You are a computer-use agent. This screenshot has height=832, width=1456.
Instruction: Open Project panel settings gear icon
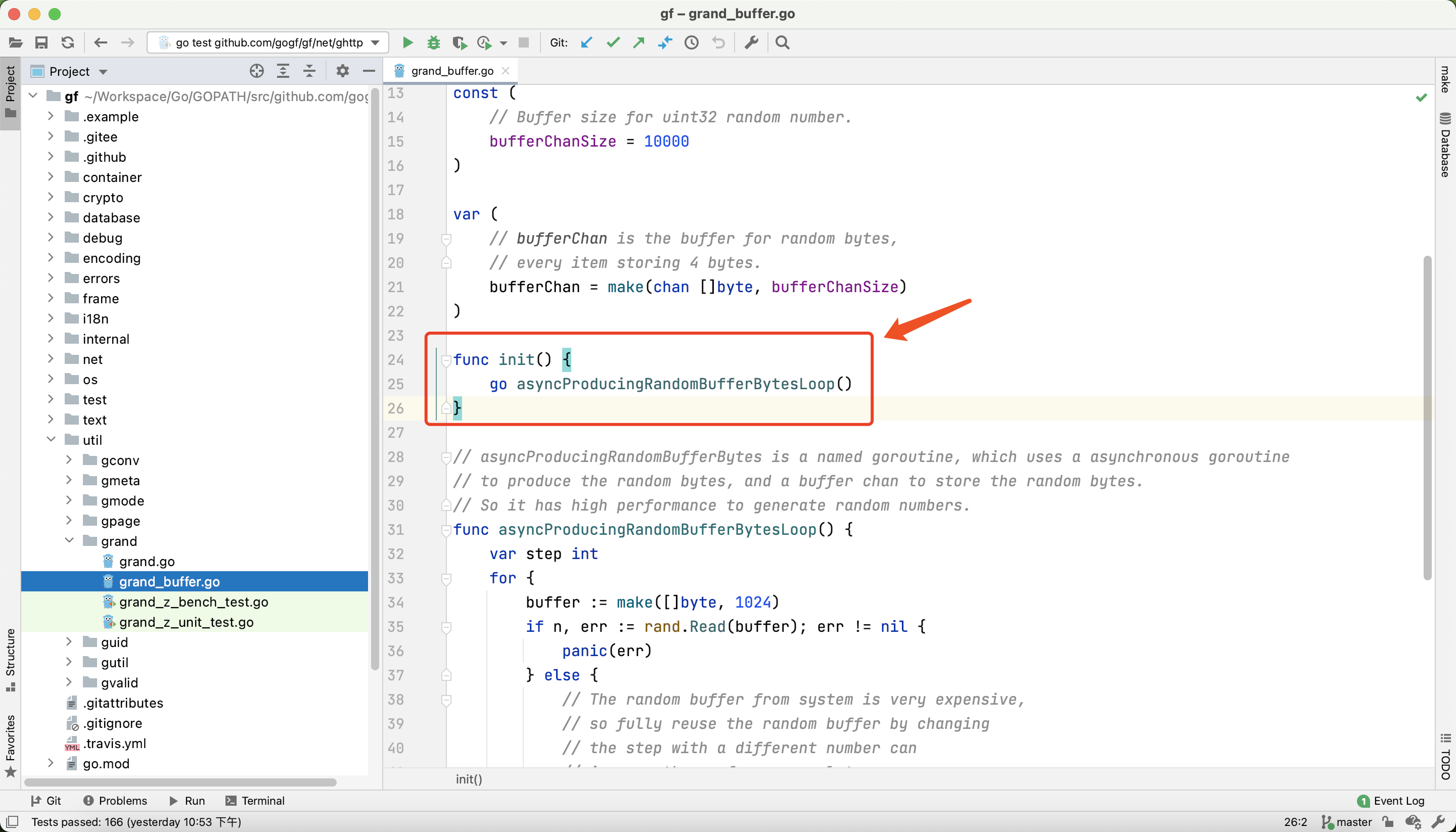(x=342, y=71)
